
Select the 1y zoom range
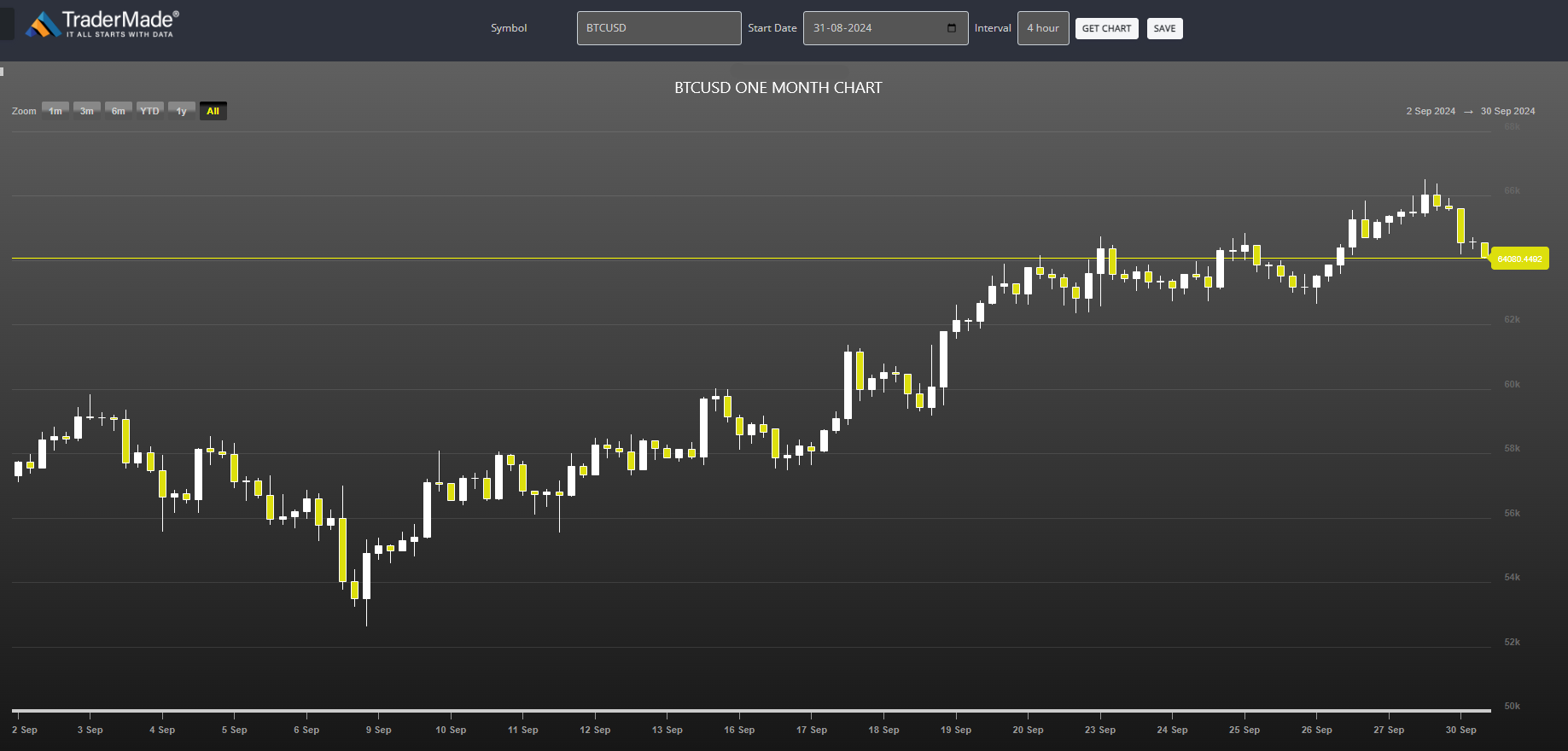[x=181, y=111]
